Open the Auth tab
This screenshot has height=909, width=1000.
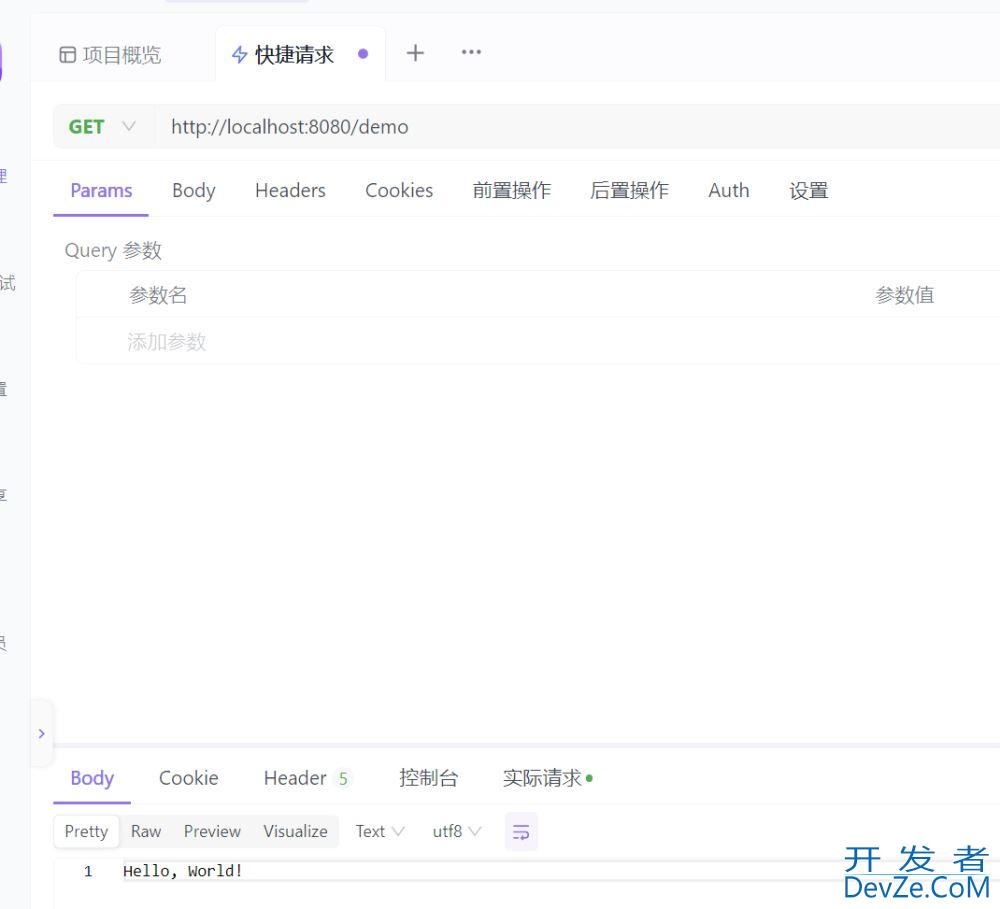click(728, 190)
